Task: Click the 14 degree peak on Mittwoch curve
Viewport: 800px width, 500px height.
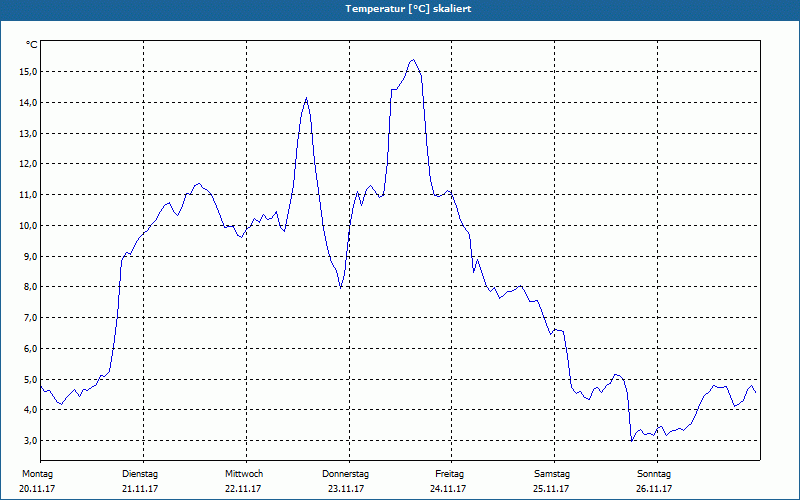Action: [x=306, y=98]
